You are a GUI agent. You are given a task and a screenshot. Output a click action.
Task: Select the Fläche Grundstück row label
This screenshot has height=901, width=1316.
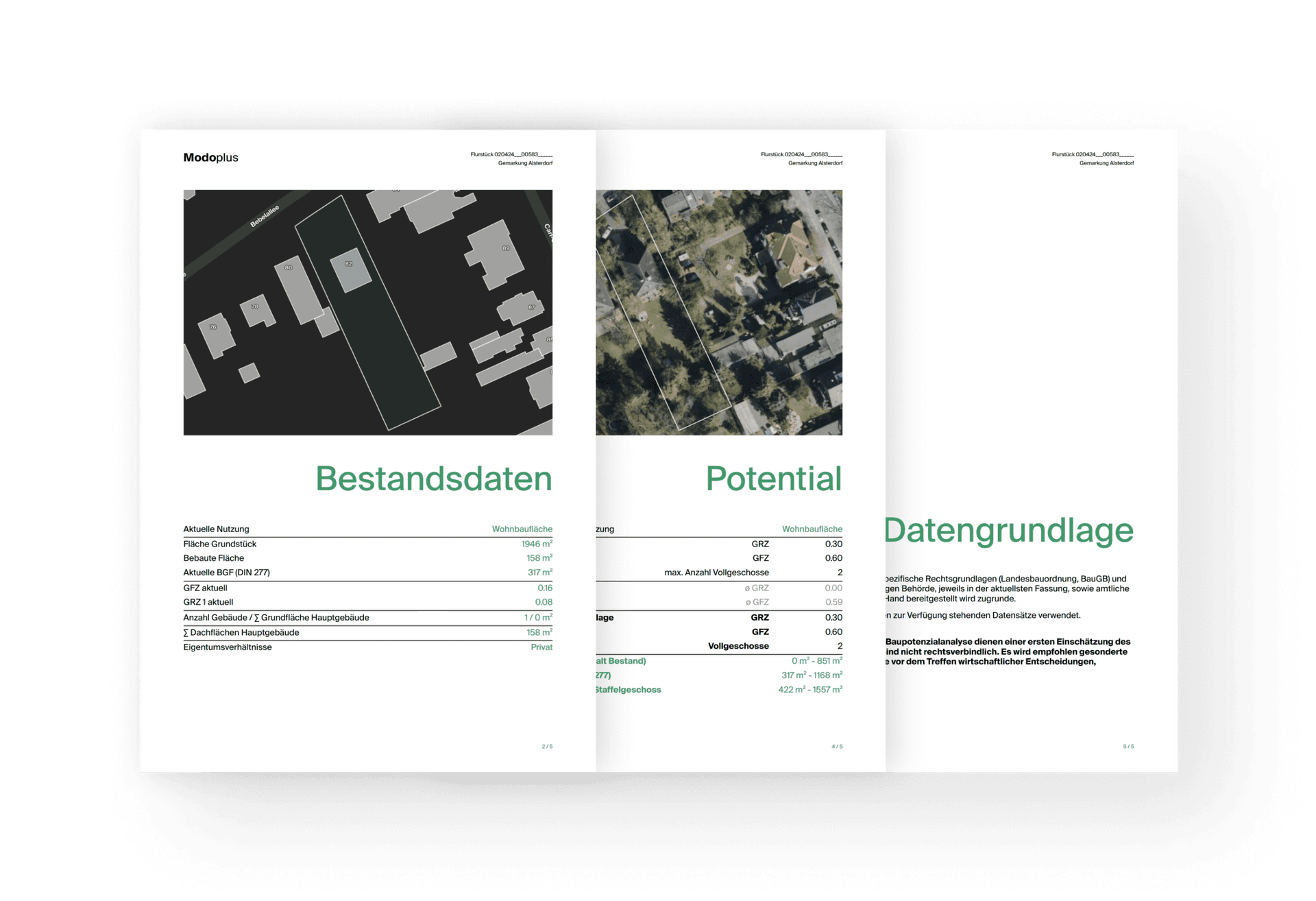tap(220, 544)
